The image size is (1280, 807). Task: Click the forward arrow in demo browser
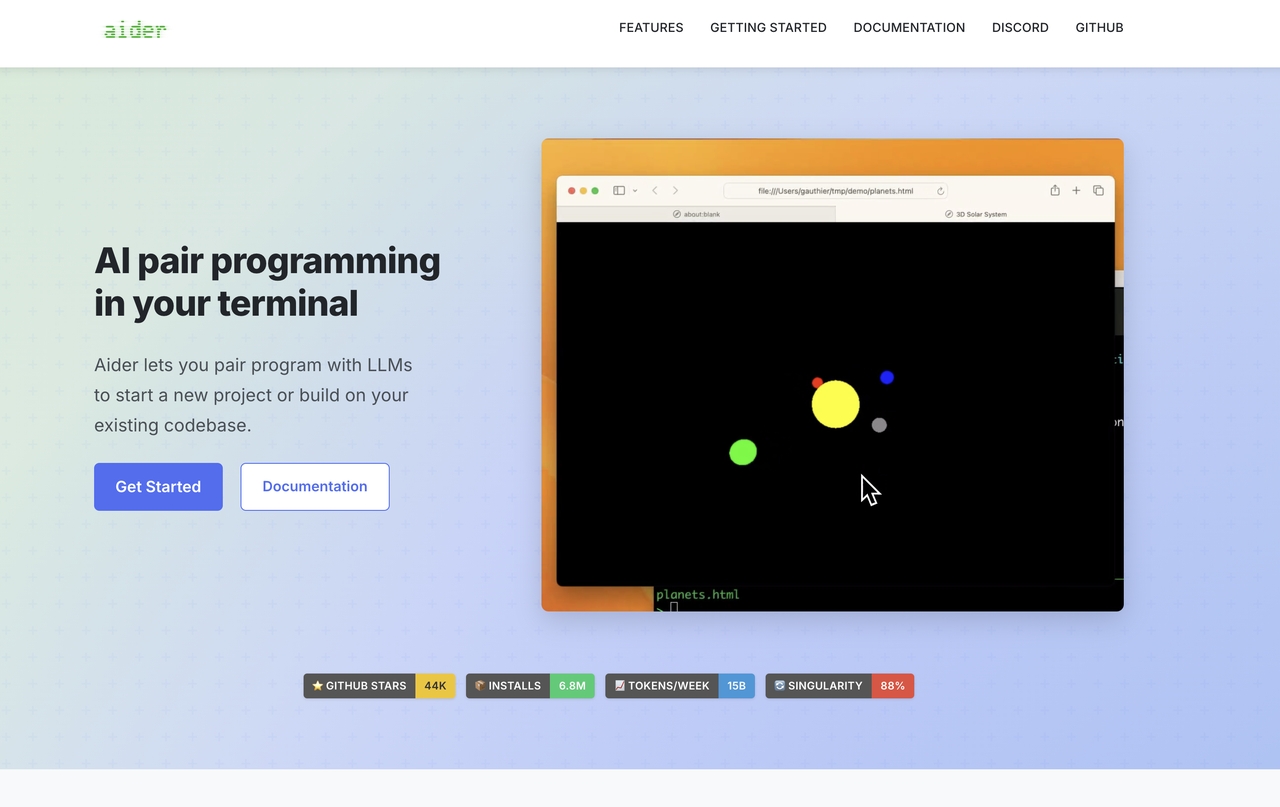tap(675, 190)
